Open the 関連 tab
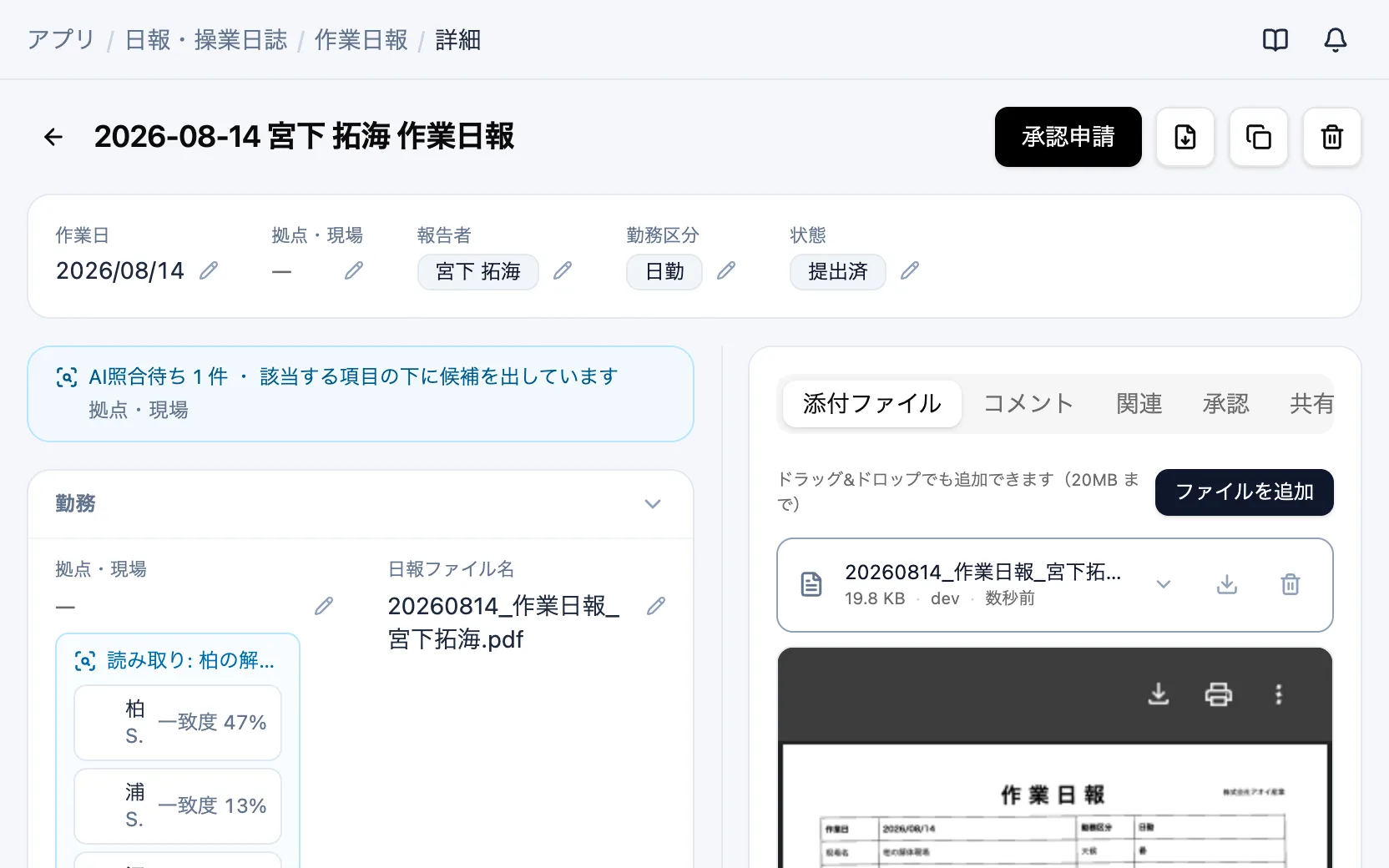 [x=1139, y=404]
